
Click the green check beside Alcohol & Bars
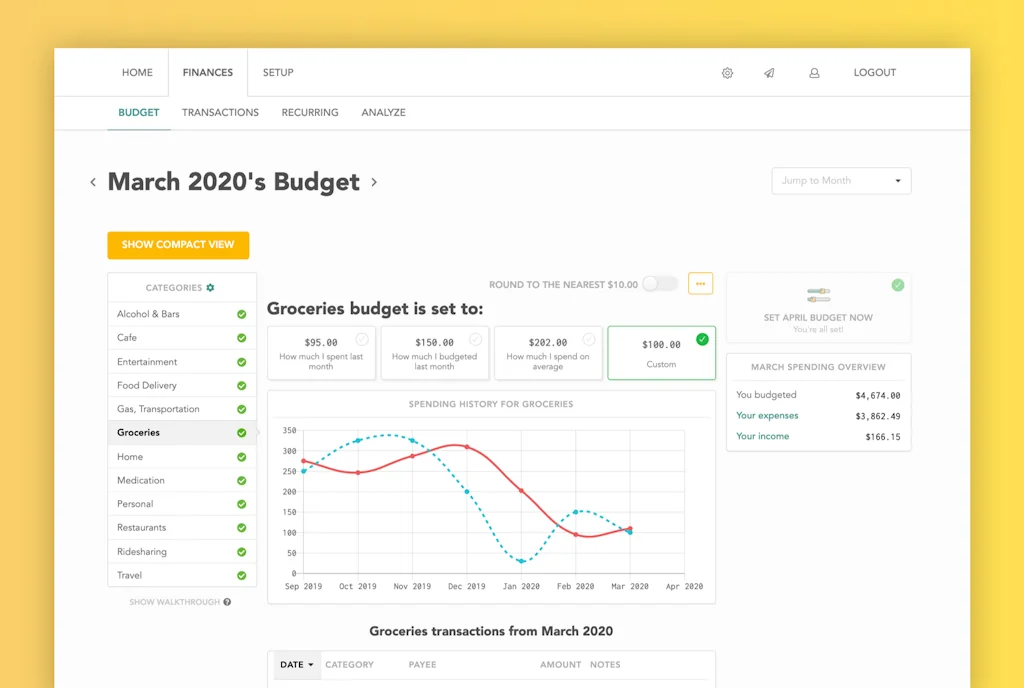(x=242, y=315)
